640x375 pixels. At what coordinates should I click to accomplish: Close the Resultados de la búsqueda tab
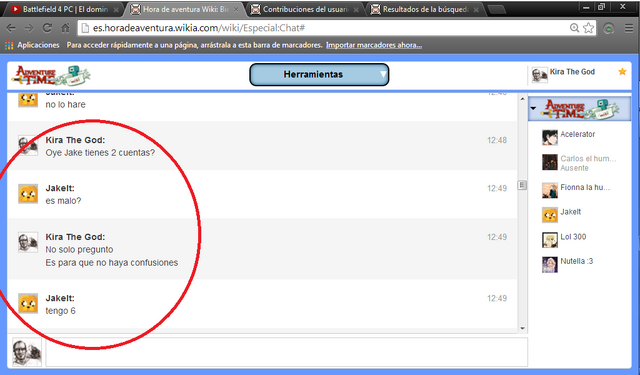coord(476,9)
